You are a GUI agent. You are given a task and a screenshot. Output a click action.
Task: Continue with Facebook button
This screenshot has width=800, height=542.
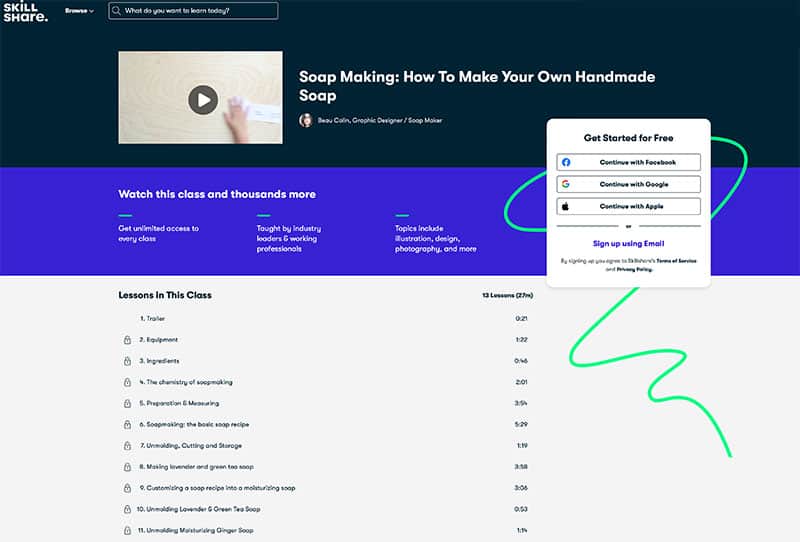tap(629, 162)
